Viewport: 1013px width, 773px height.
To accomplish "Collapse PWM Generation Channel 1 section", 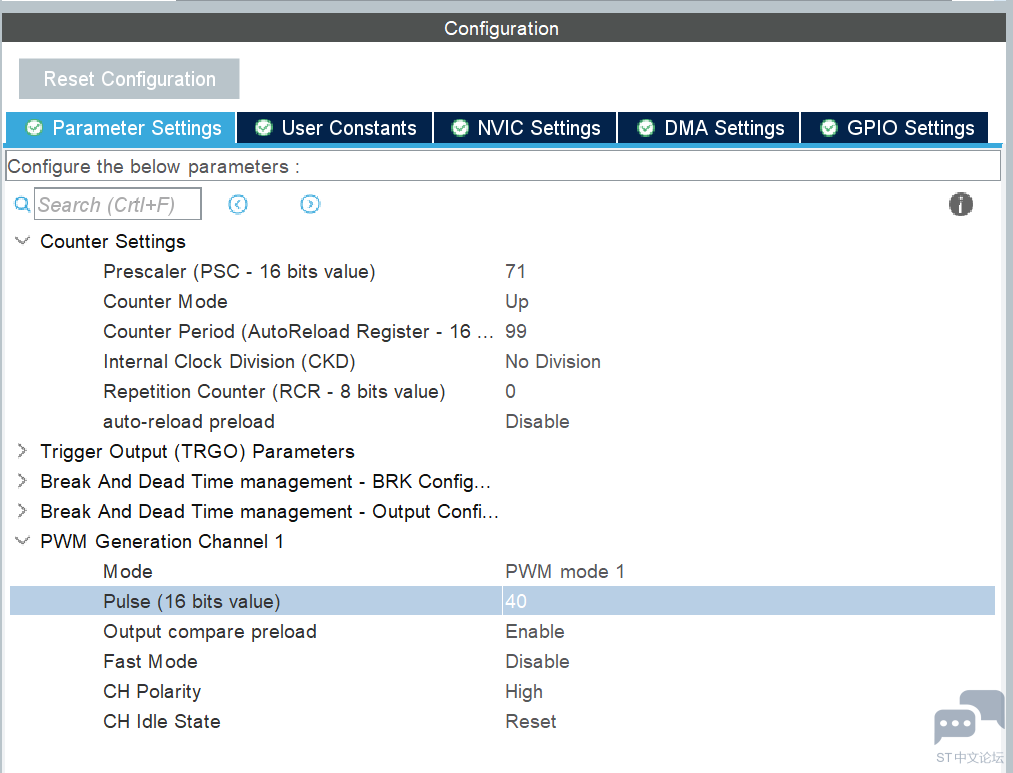I will [x=23, y=541].
